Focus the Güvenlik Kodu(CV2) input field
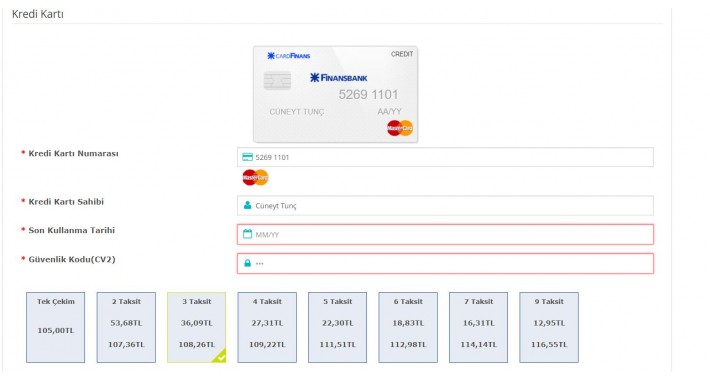 pyautogui.click(x=445, y=263)
